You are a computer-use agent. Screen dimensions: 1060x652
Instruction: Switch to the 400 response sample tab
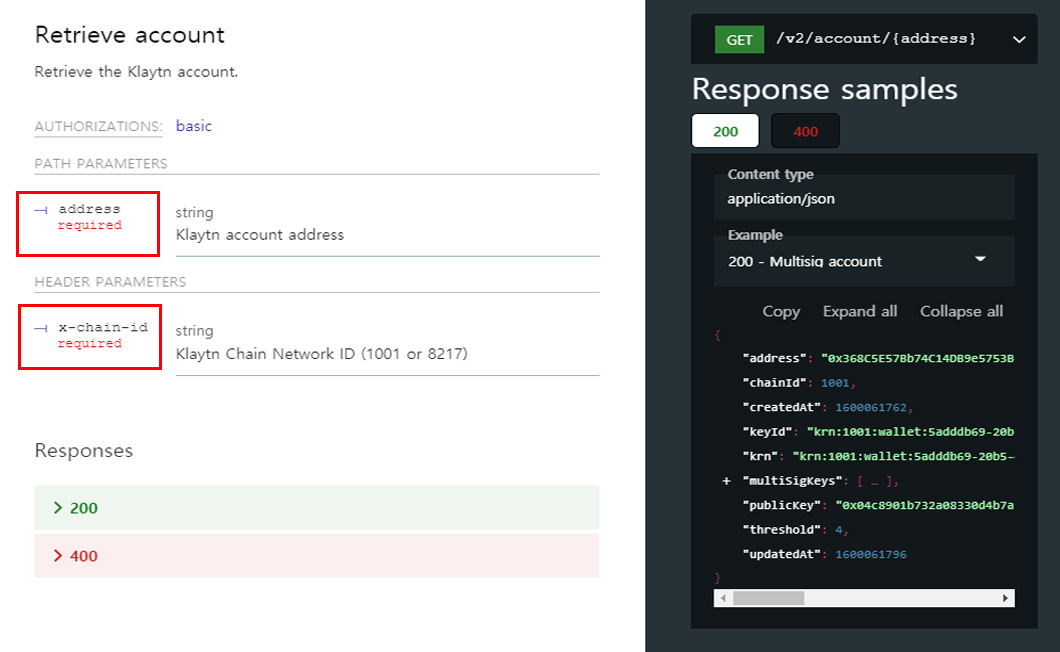(x=805, y=131)
